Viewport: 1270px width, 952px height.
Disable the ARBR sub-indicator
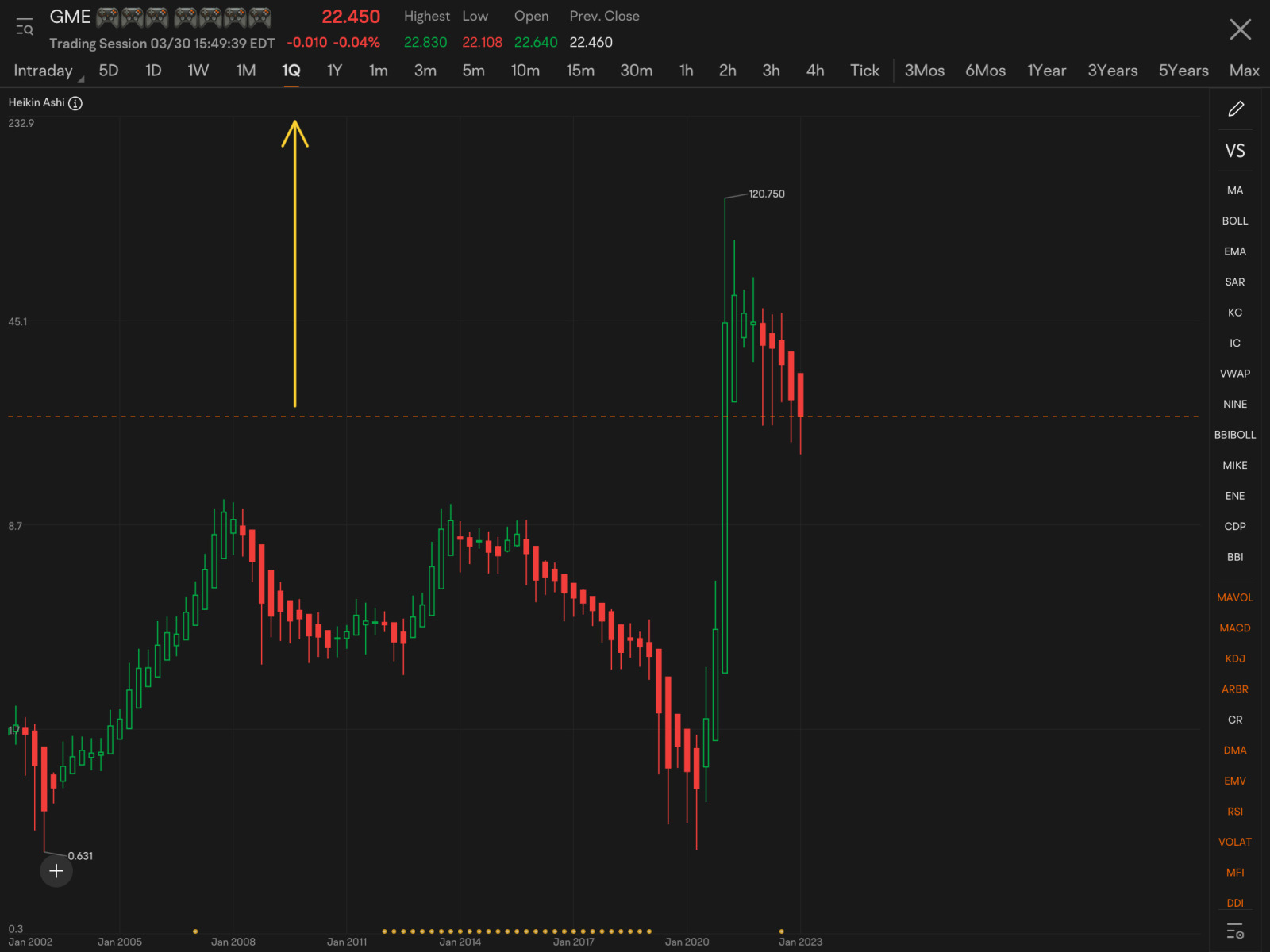pos(1235,689)
